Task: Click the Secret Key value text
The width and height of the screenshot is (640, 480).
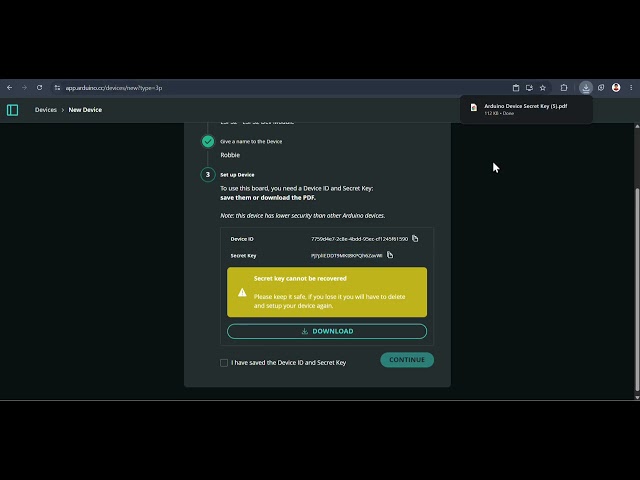Action: 347,256
